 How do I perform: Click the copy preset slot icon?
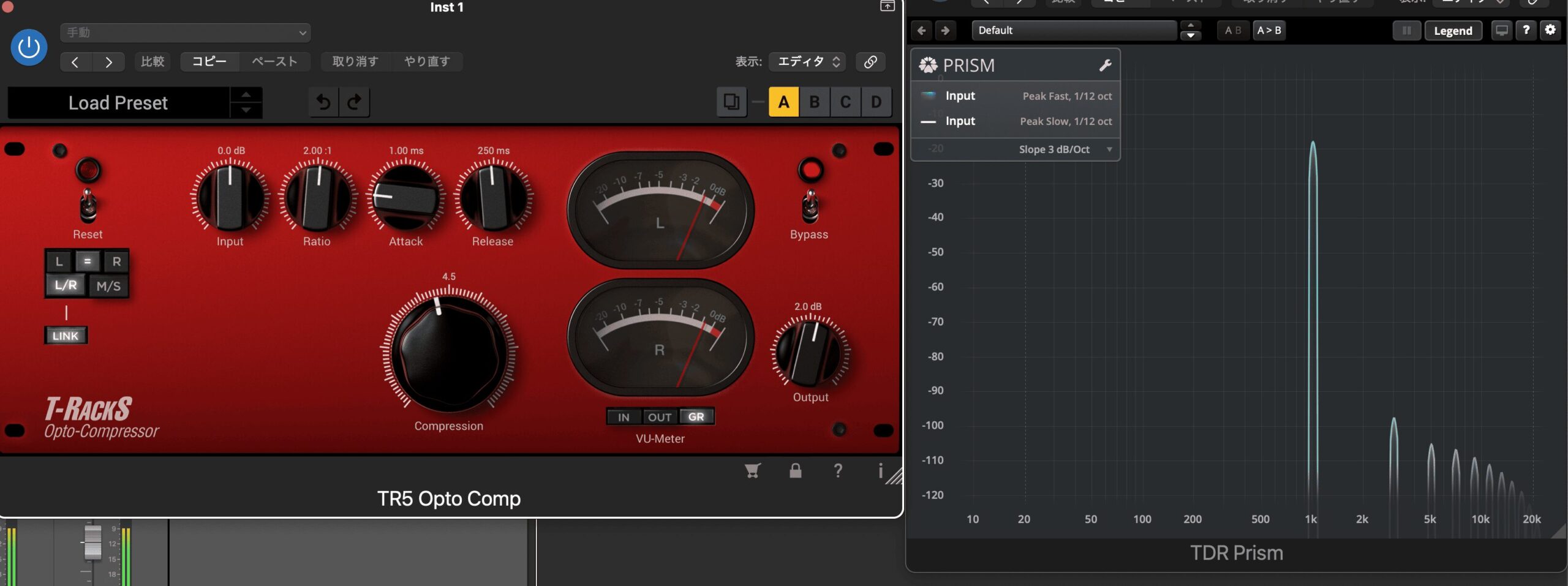pos(731,102)
